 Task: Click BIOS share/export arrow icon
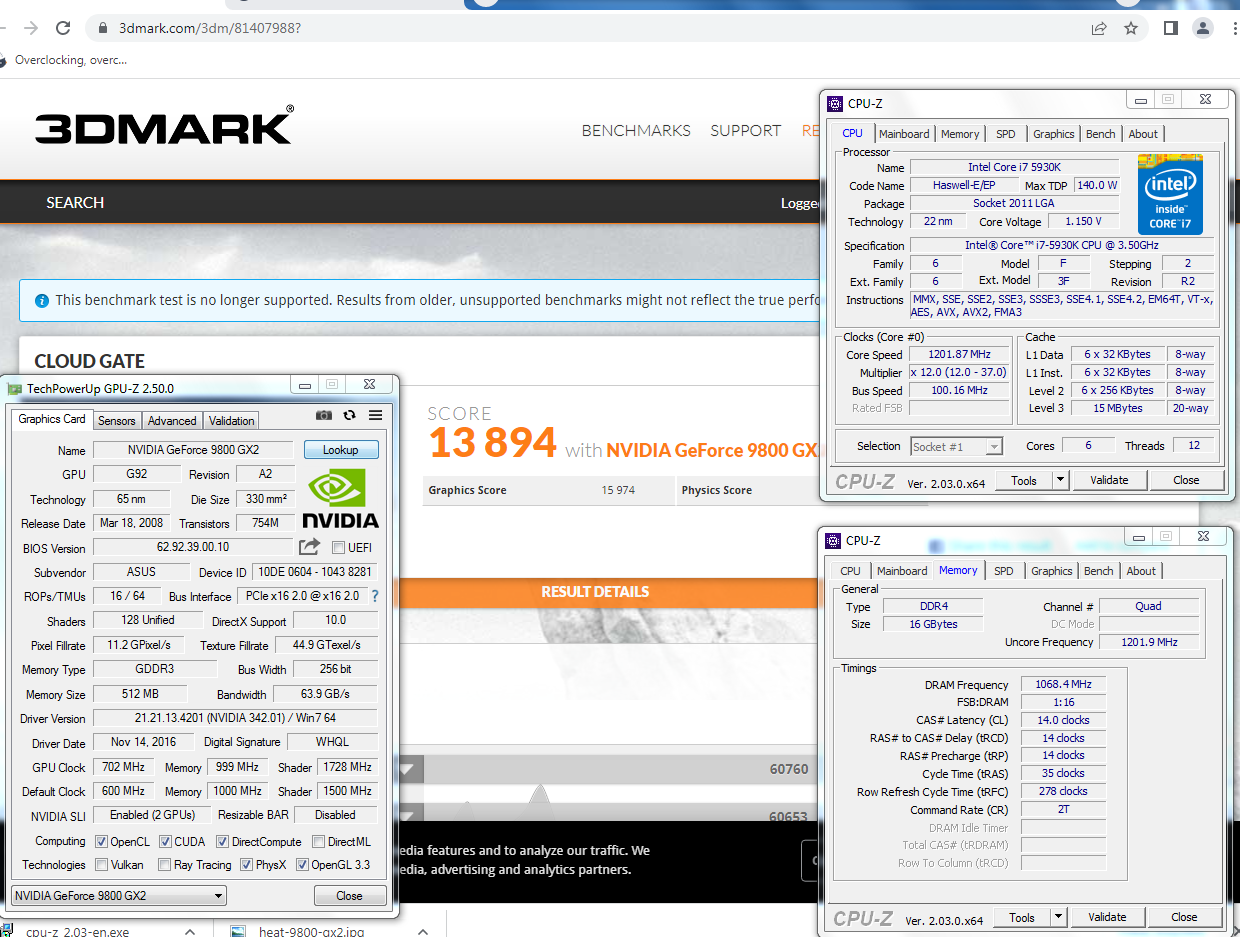(309, 547)
